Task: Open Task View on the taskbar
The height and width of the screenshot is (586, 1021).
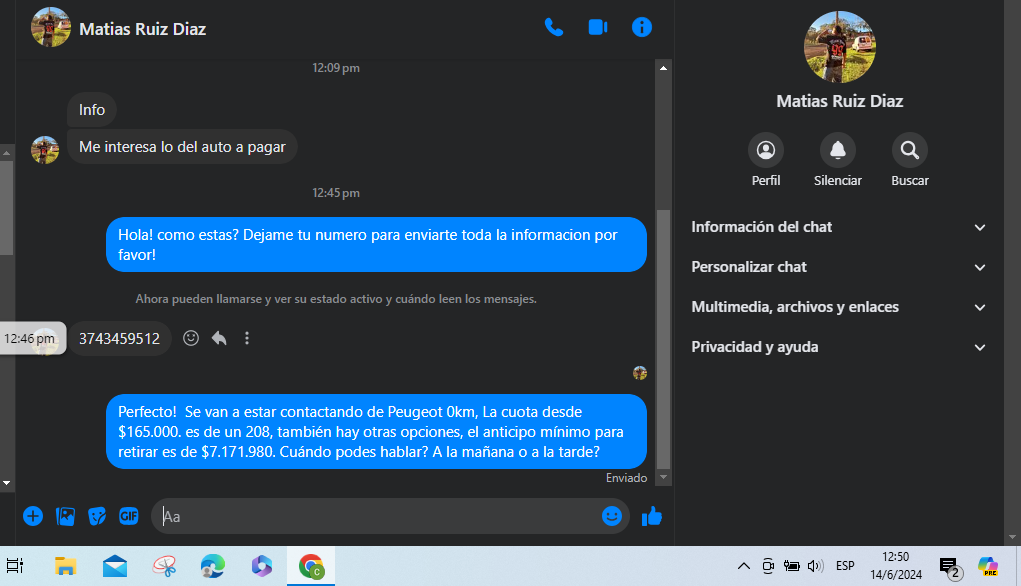Action: point(15,566)
